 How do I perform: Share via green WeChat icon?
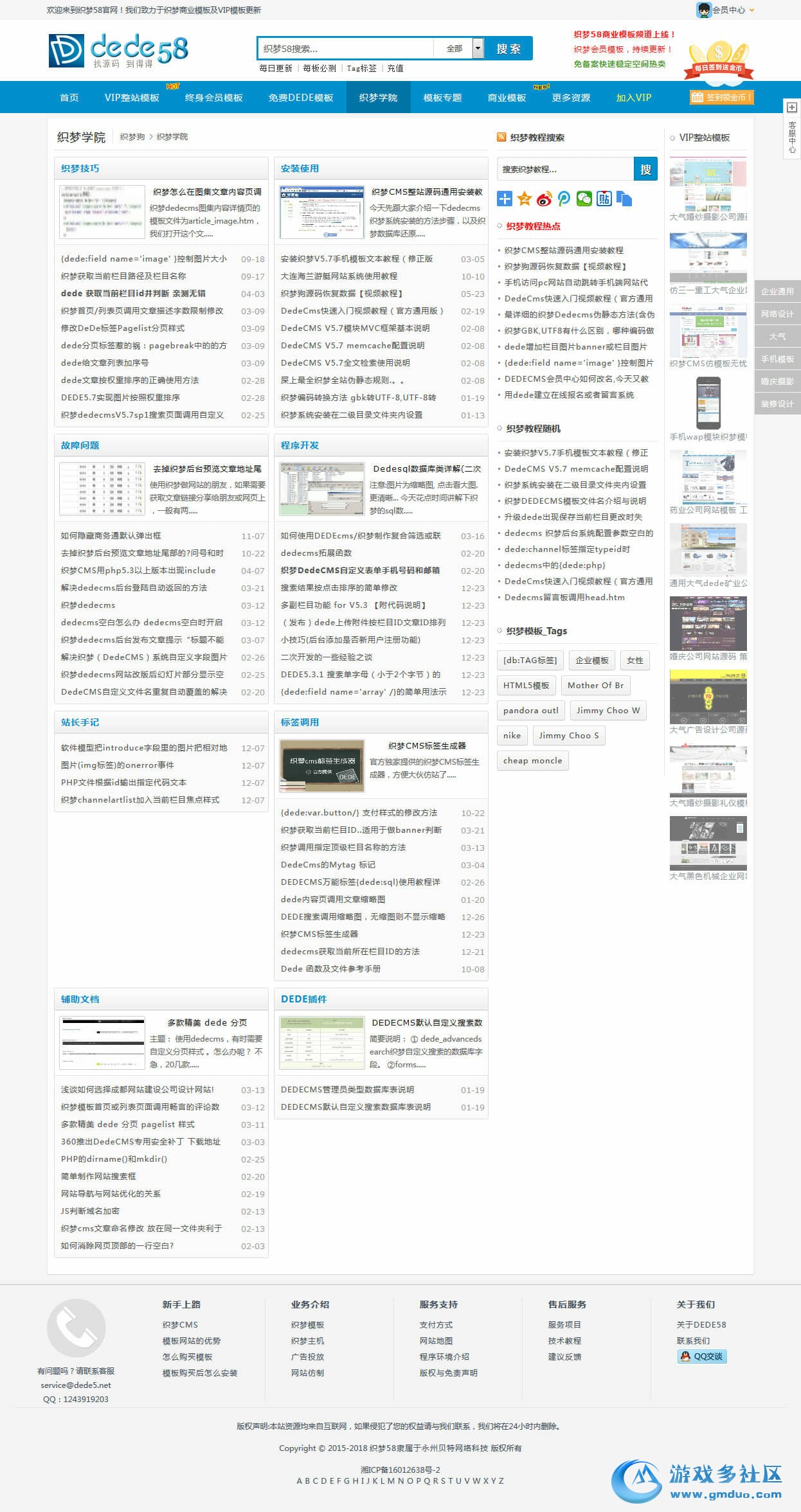click(584, 199)
